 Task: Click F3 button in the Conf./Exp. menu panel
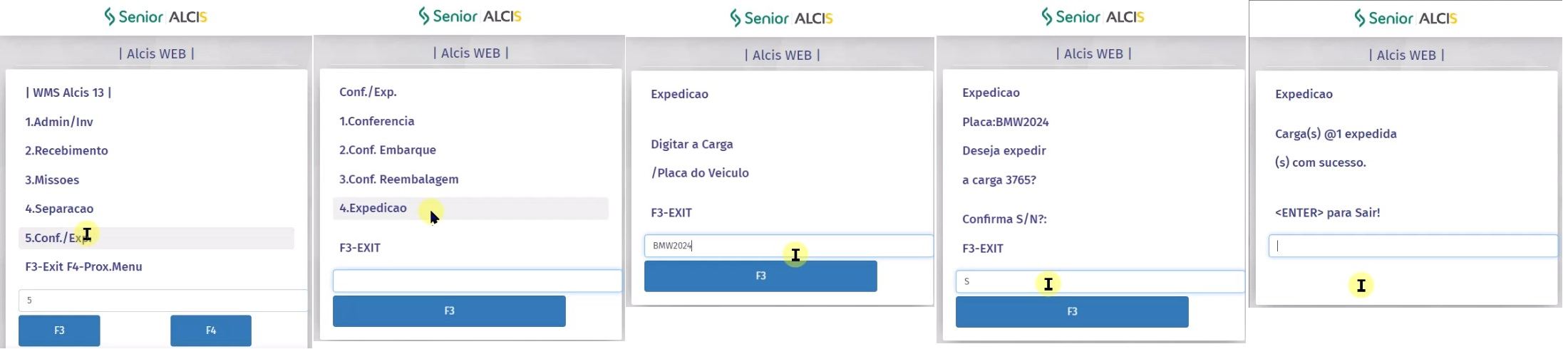pyautogui.click(x=449, y=311)
